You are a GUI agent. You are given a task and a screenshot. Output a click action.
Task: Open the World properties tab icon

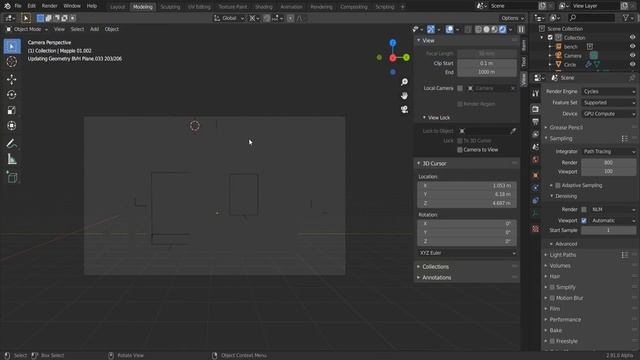(536, 160)
